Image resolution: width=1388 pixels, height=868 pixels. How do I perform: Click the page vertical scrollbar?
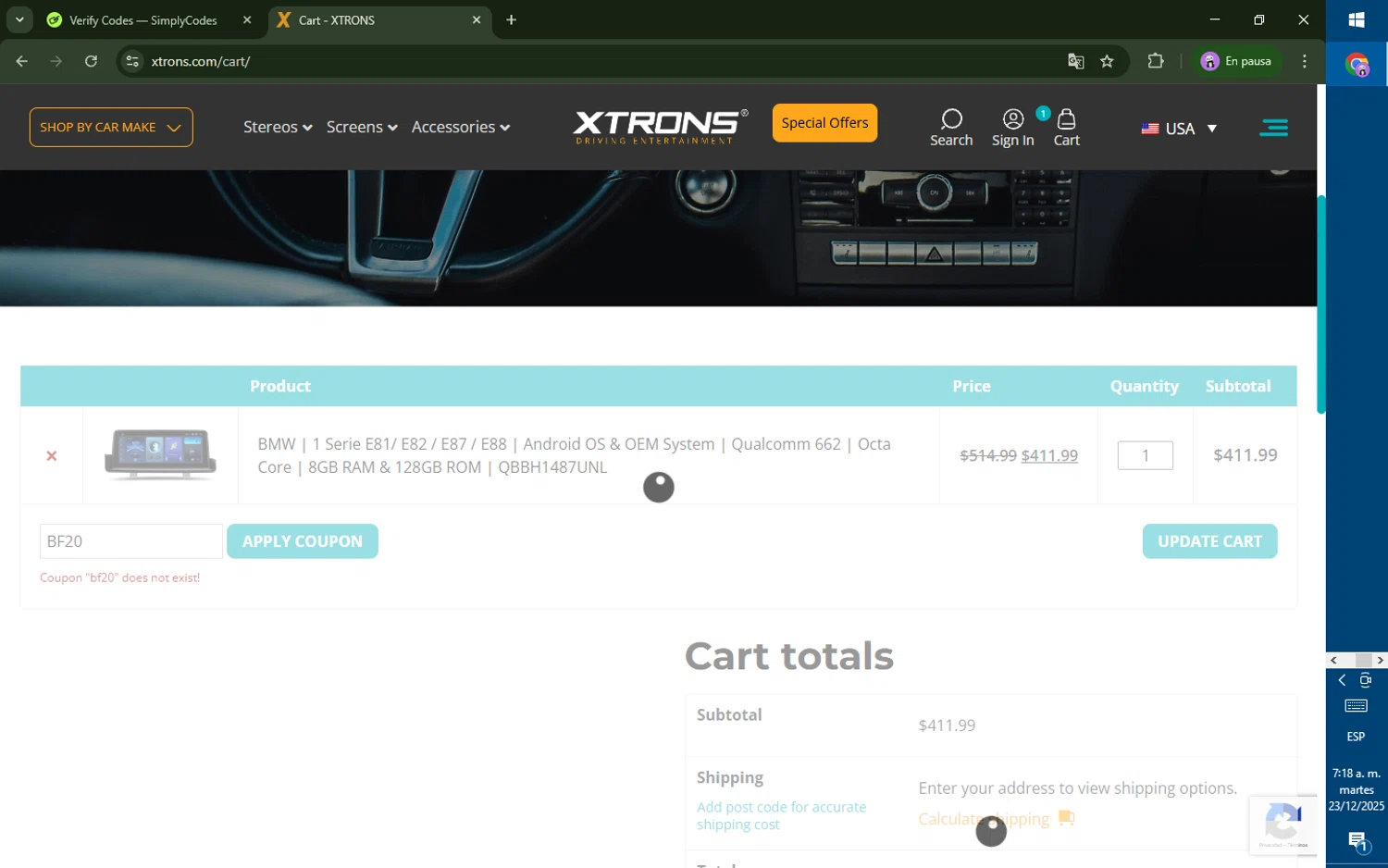tap(1321, 304)
